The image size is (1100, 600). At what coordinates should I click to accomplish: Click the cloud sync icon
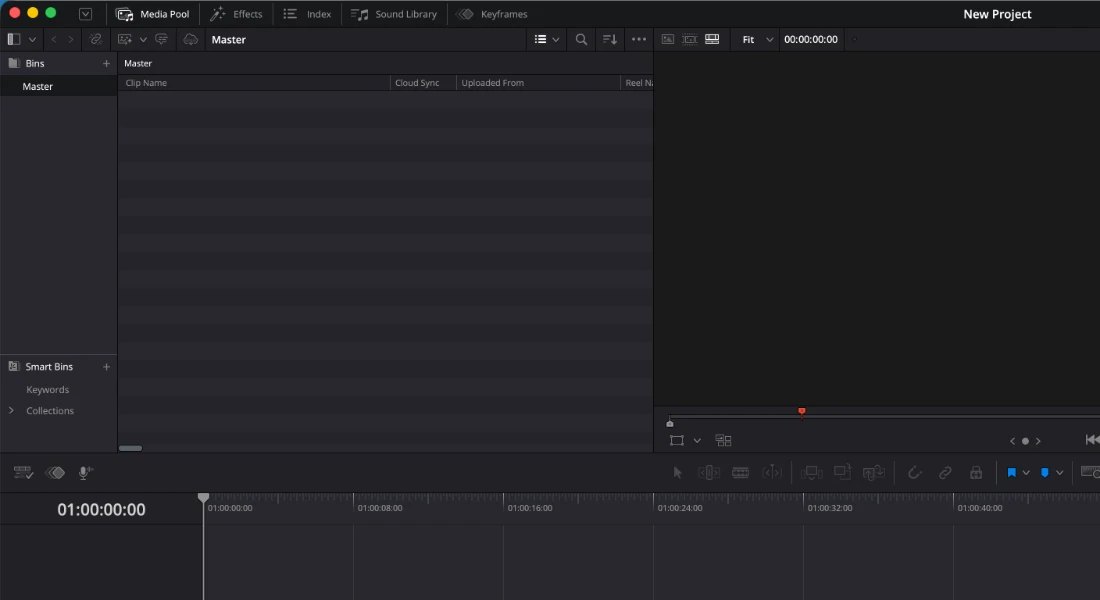191,39
